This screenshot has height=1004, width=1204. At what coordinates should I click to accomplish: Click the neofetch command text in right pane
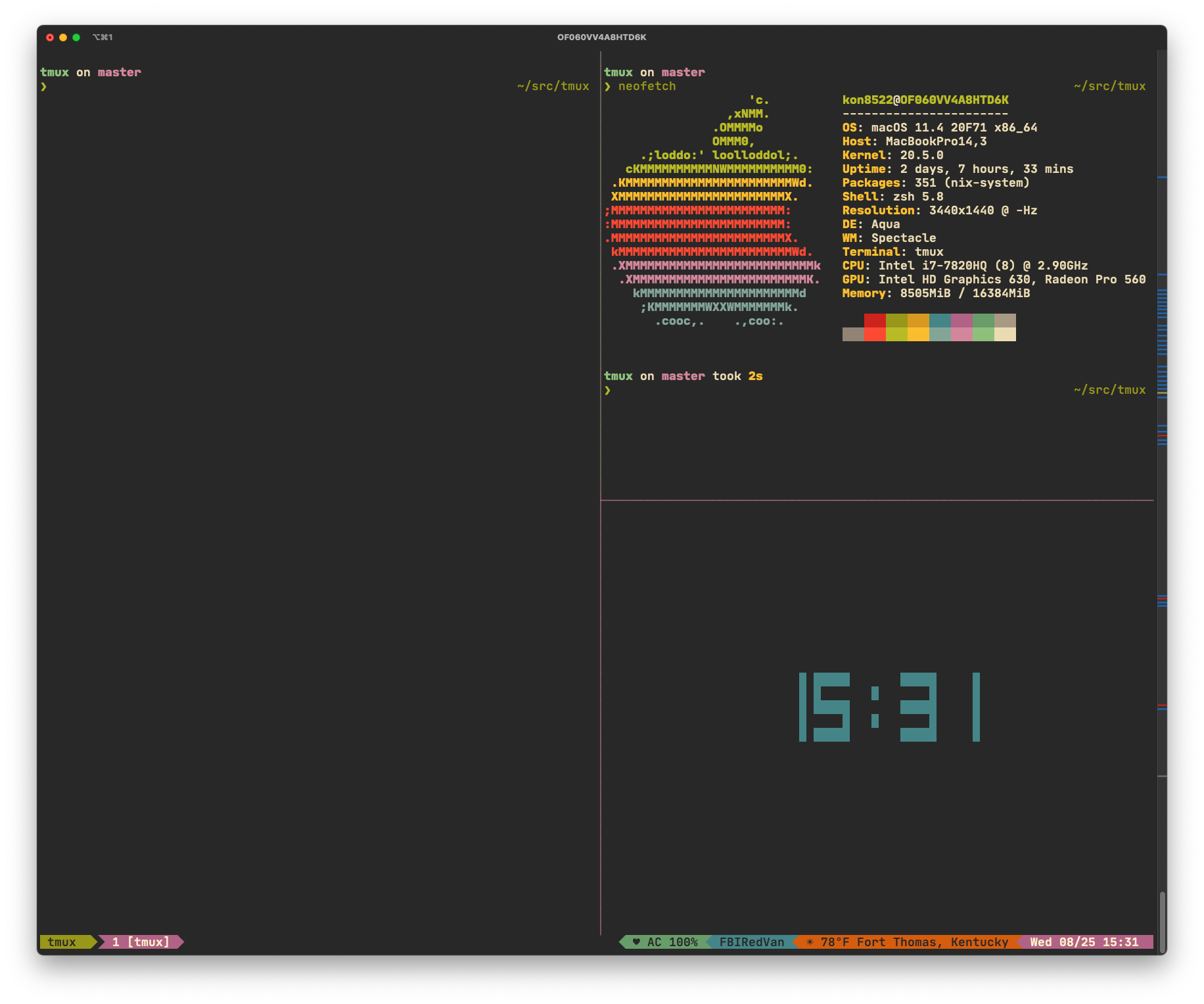(x=647, y=86)
